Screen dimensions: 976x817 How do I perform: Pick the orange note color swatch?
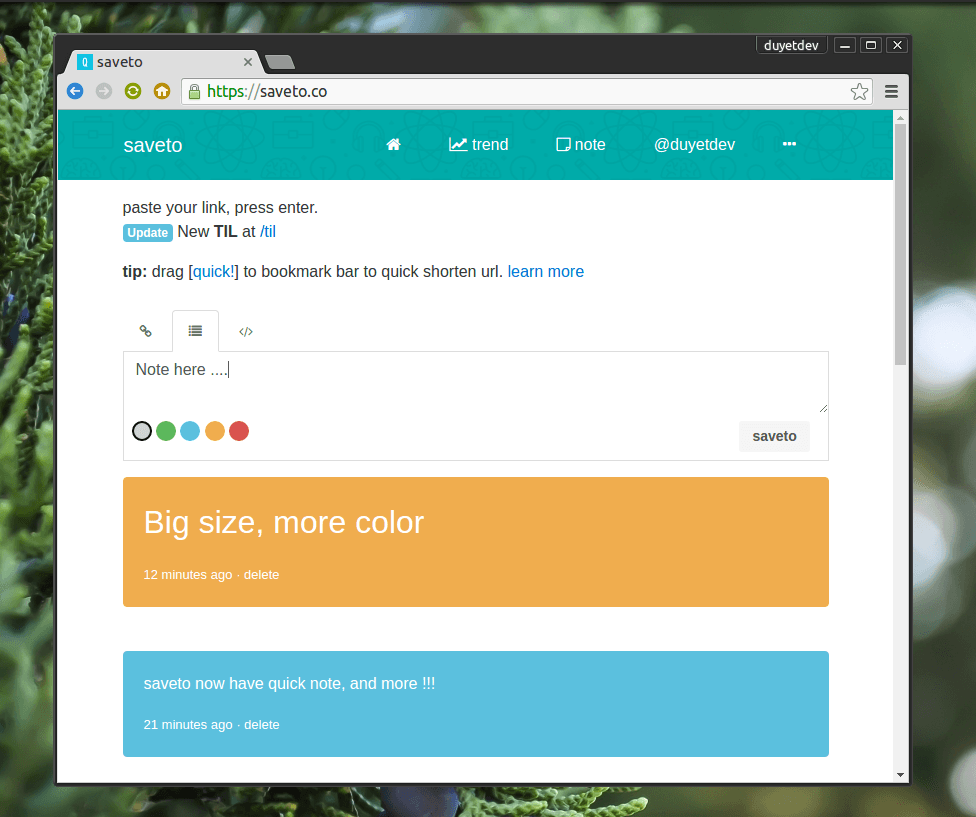point(214,430)
